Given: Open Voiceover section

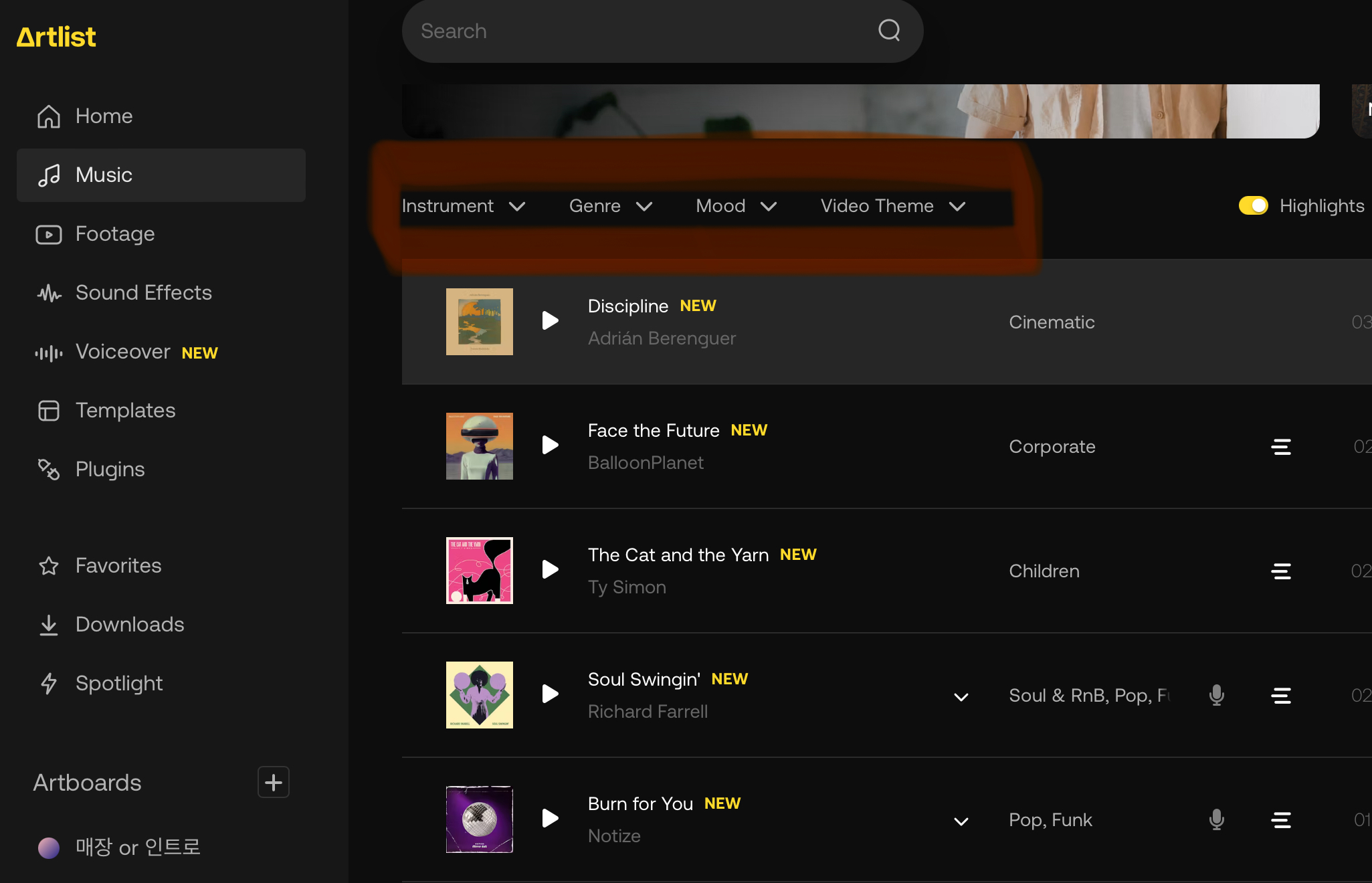Looking at the screenshot, I should click(x=161, y=352).
